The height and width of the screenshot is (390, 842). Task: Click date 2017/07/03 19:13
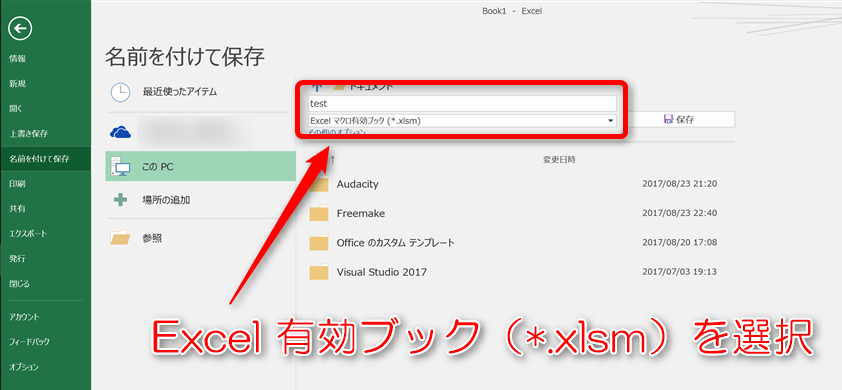(x=680, y=272)
